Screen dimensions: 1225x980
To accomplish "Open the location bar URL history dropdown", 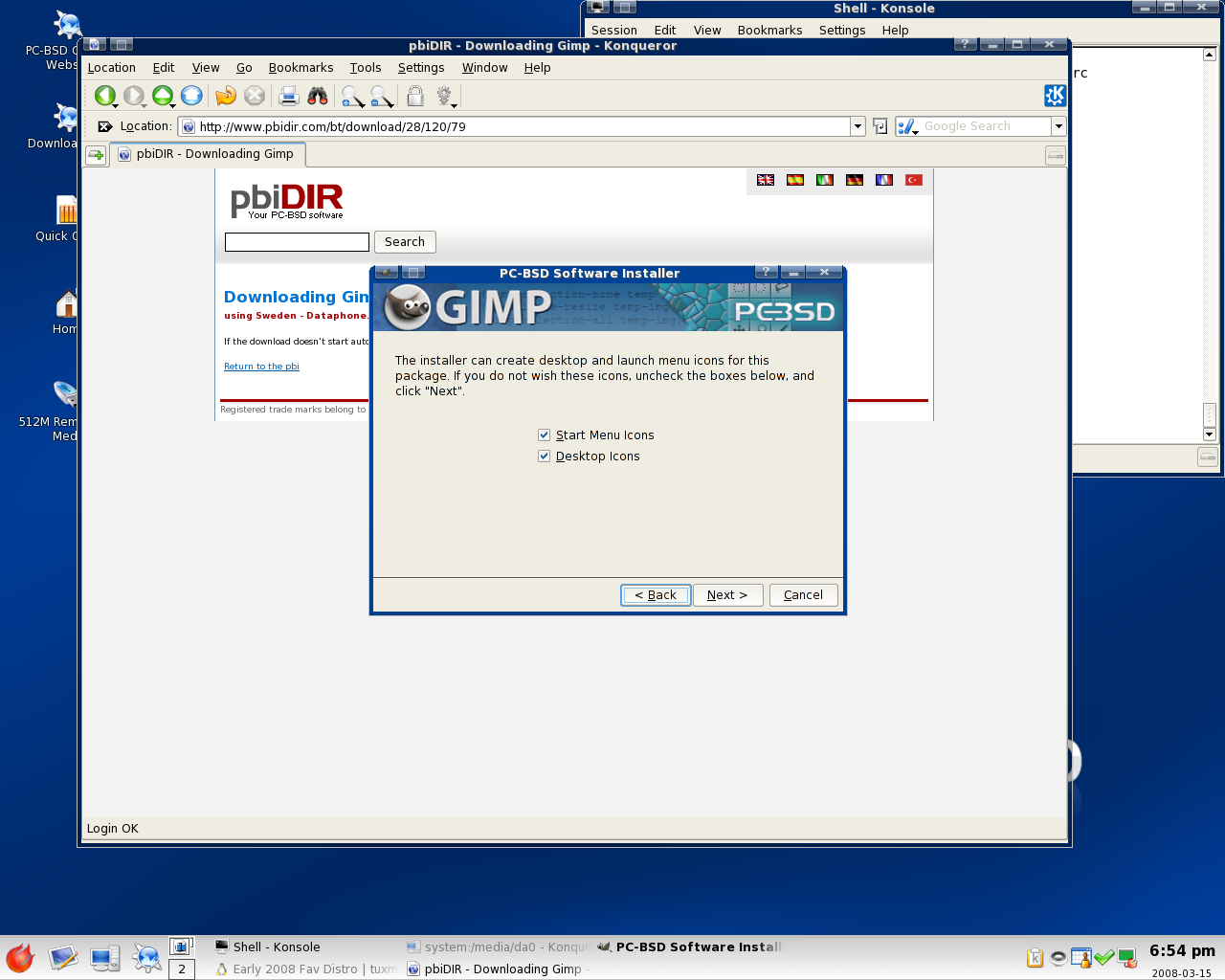I will 857,126.
